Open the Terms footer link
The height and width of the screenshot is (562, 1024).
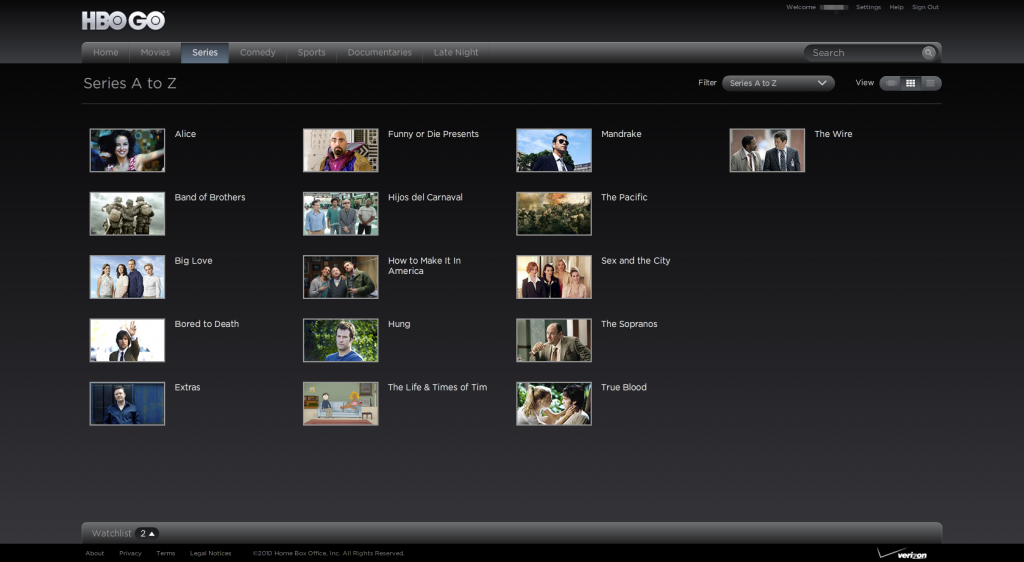pyautogui.click(x=165, y=553)
